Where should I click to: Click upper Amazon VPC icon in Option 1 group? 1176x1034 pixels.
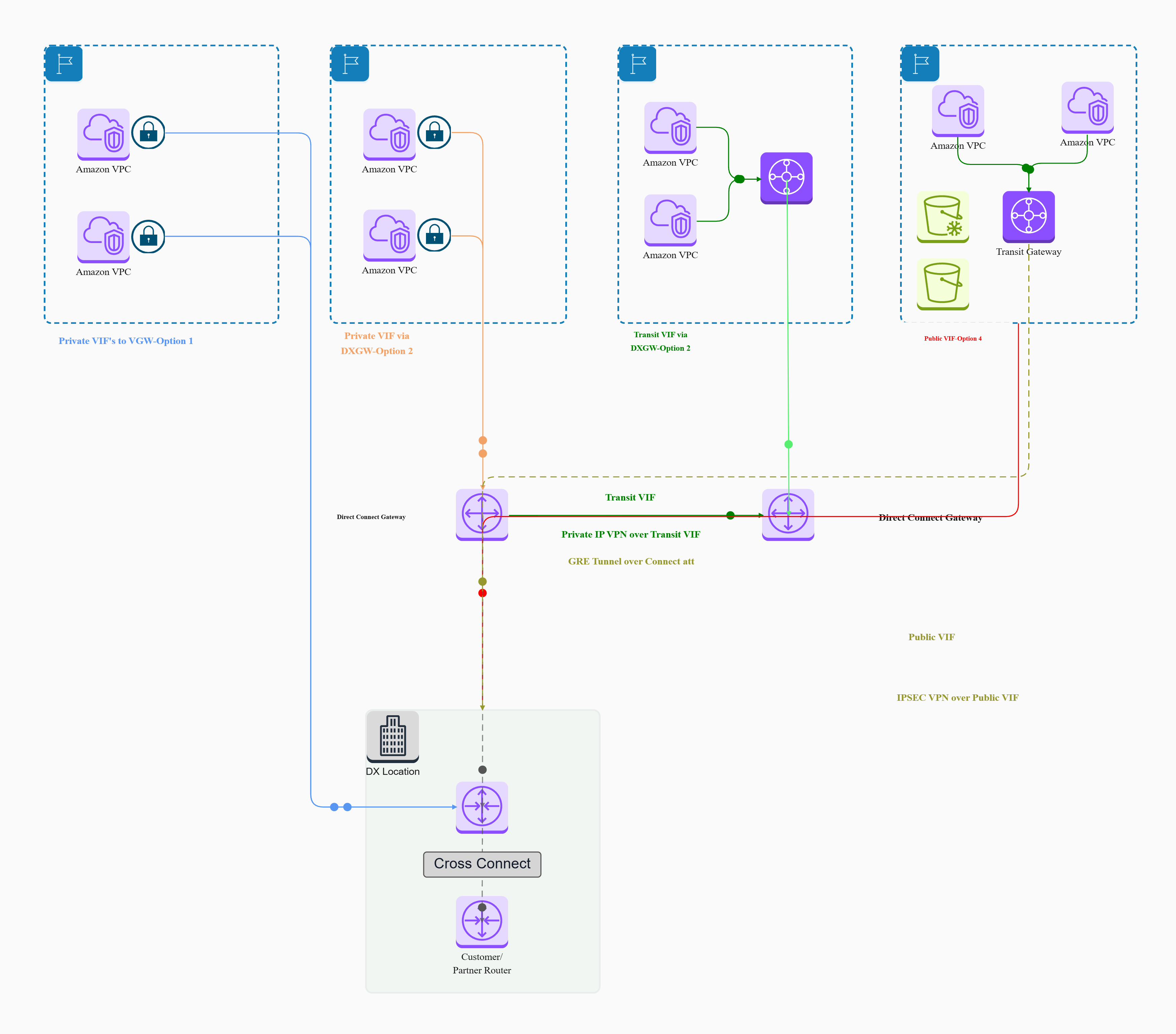pos(104,135)
